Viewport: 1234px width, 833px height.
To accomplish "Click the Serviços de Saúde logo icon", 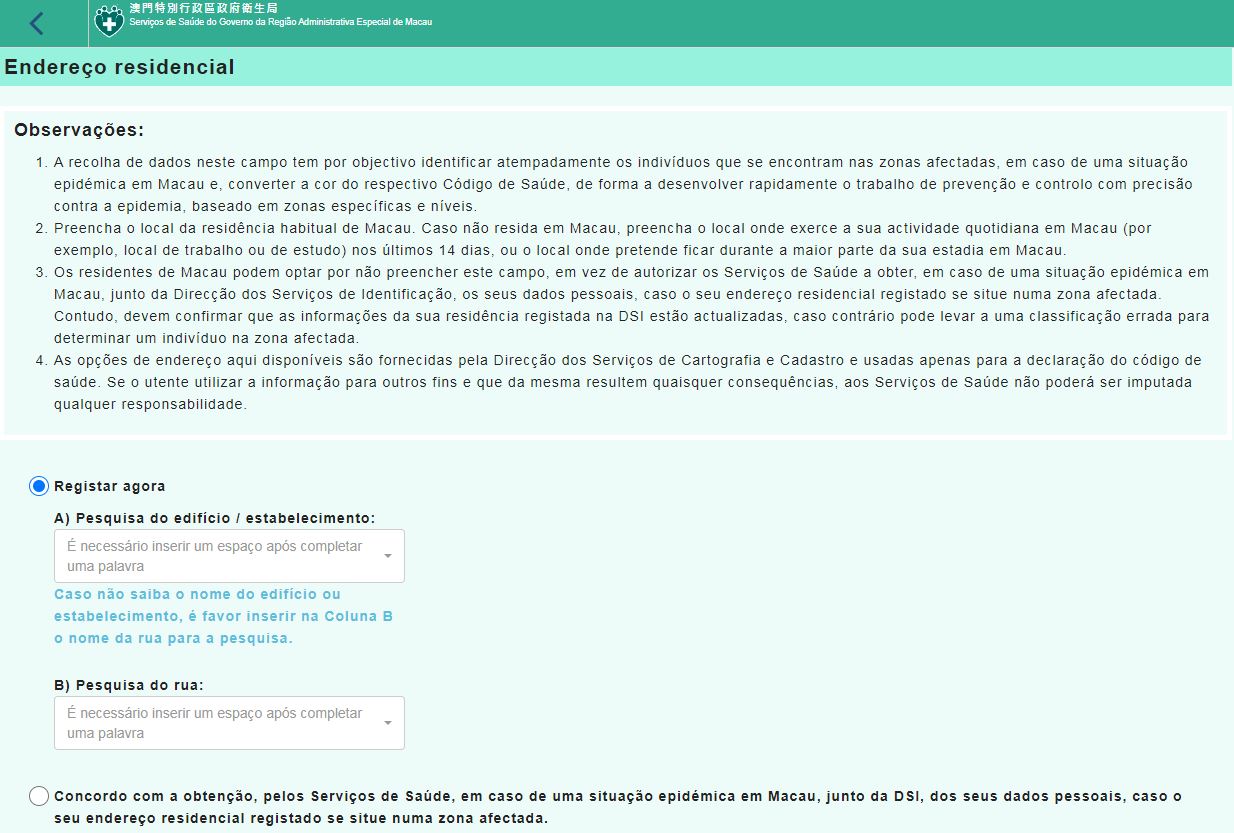I will (x=109, y=21).
